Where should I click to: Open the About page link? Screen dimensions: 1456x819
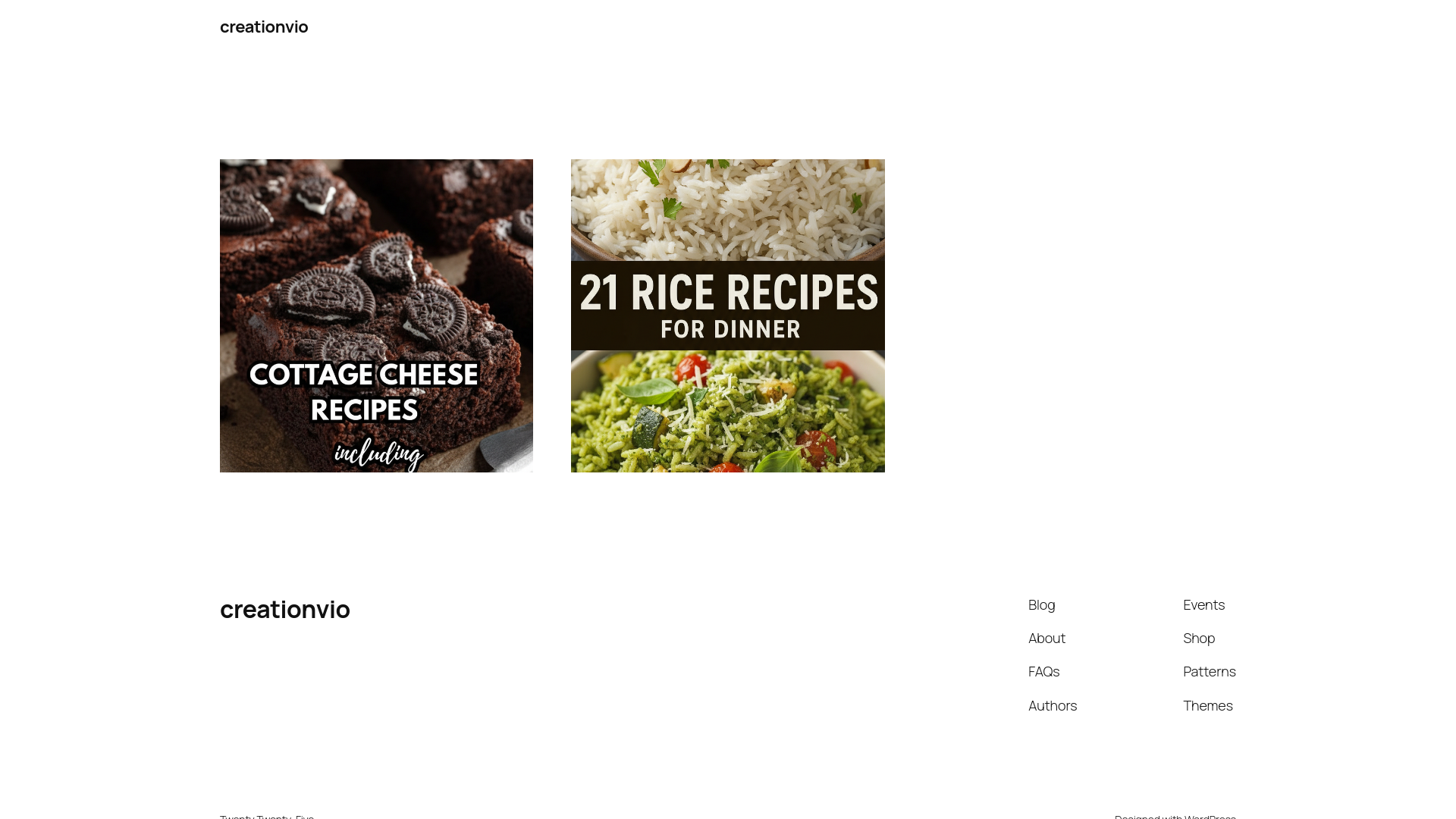[x=1046, y=638]
